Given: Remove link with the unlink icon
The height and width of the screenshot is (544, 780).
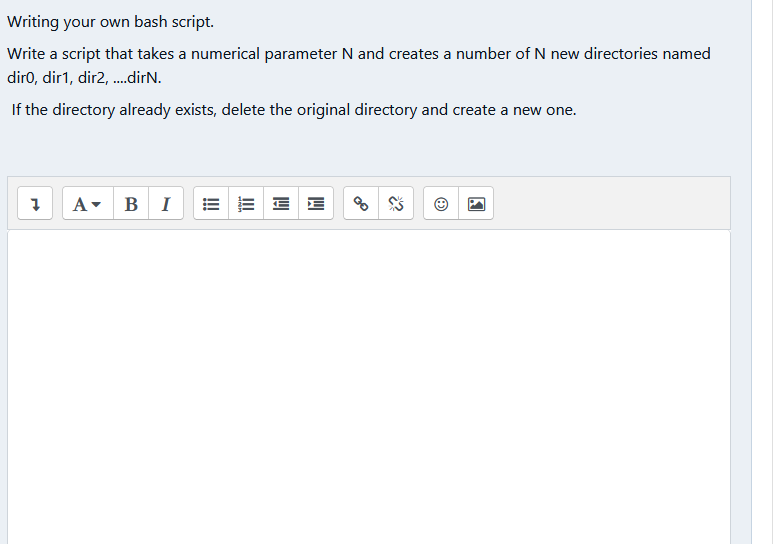Looking at the screenshot, I should pos(396,203).
